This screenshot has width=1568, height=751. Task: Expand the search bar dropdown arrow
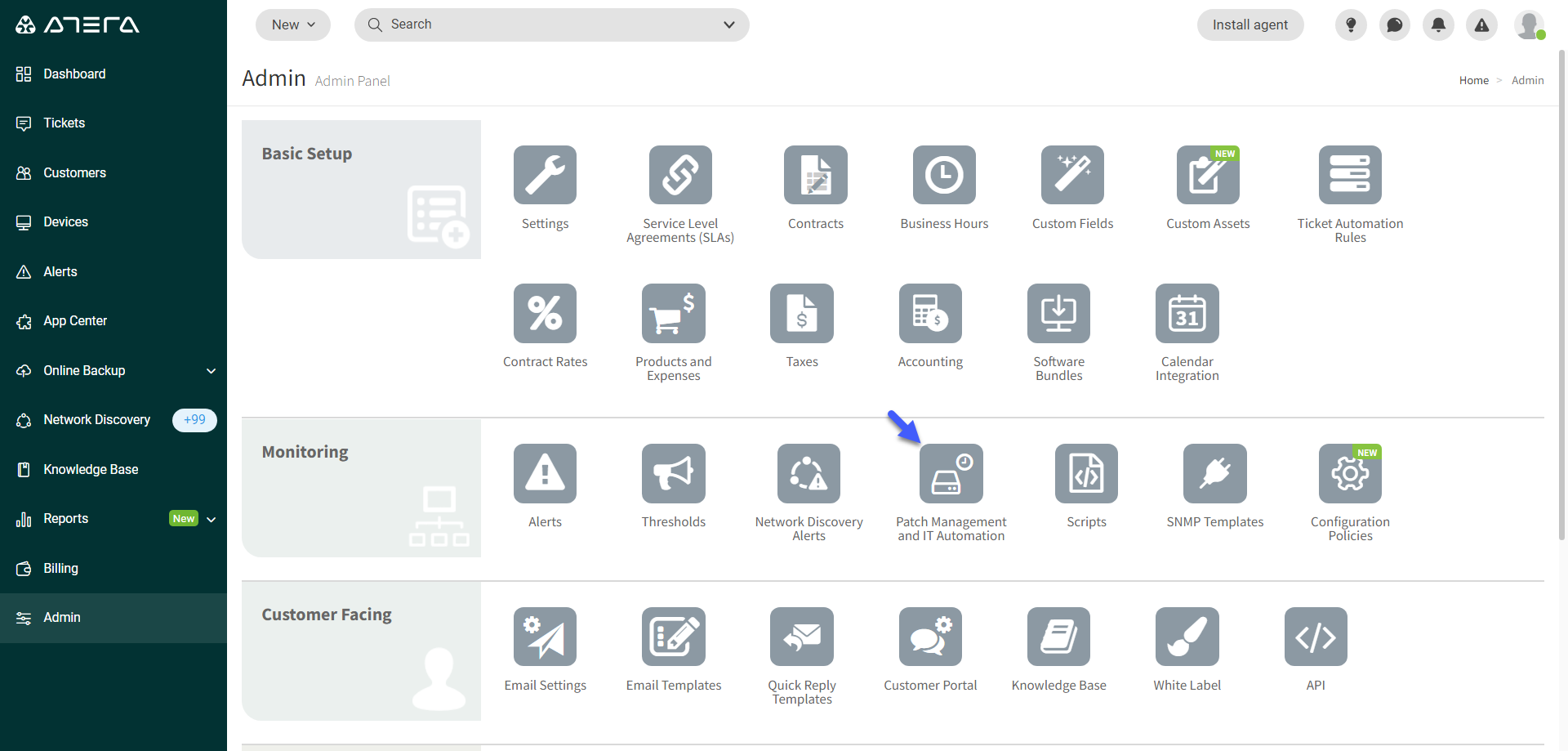pos(729,25)
